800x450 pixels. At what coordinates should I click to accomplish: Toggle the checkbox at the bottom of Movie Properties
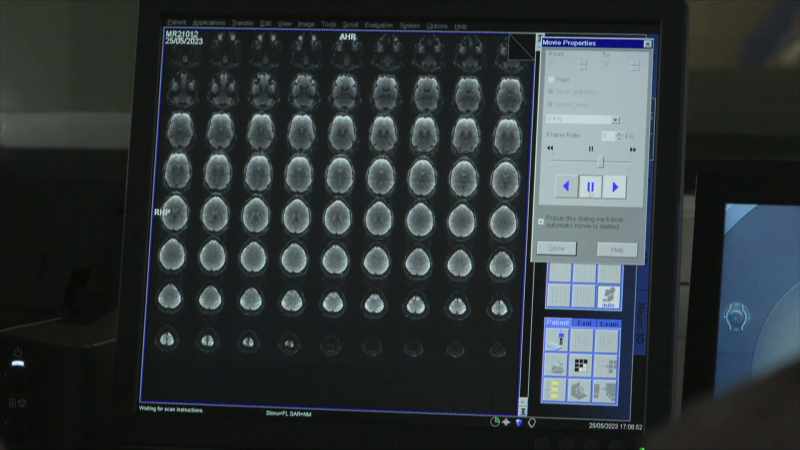541,221
